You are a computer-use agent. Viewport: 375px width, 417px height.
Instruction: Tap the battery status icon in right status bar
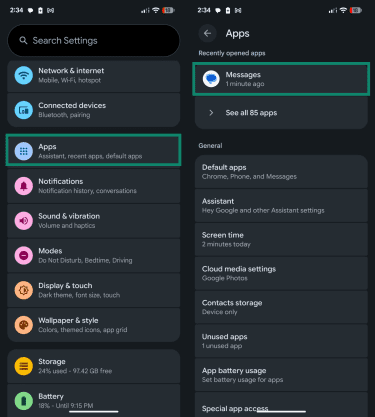tap(356, 10)
